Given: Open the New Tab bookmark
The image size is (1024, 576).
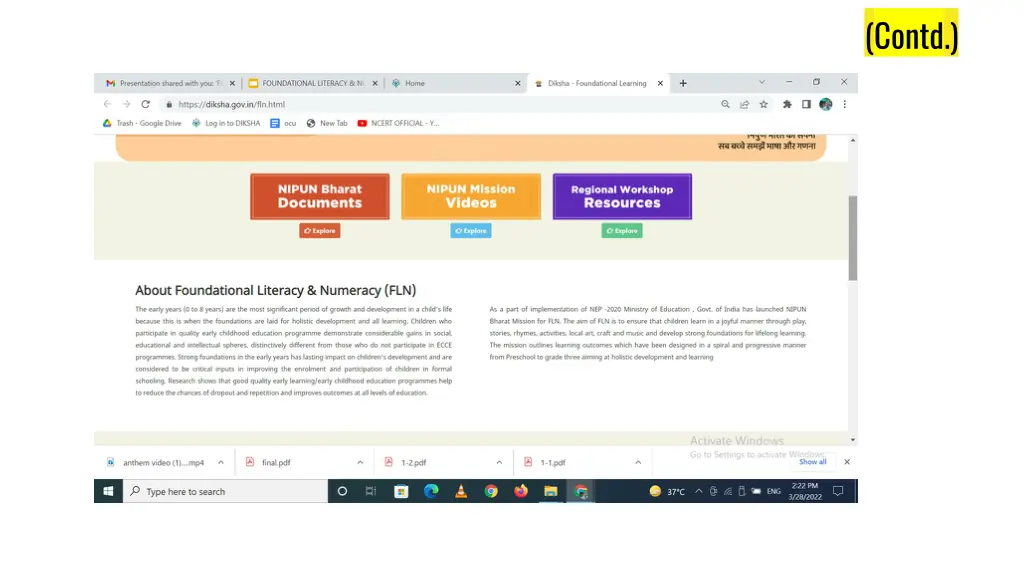Looking at the screenshot, I should (x=327, y=123).
